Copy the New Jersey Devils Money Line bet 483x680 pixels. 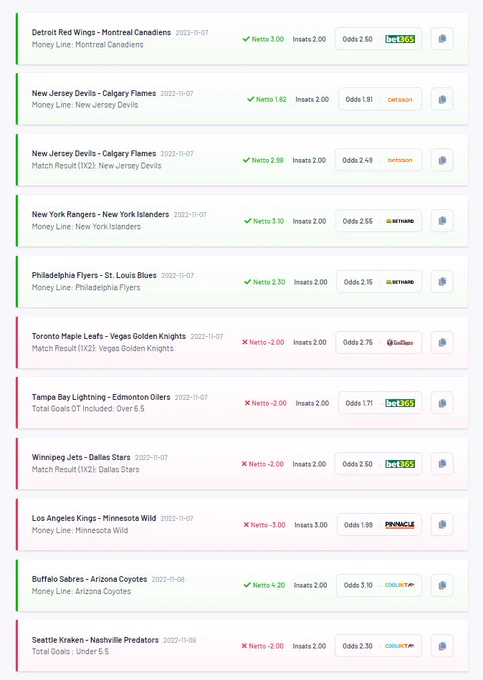coord(442,99)
